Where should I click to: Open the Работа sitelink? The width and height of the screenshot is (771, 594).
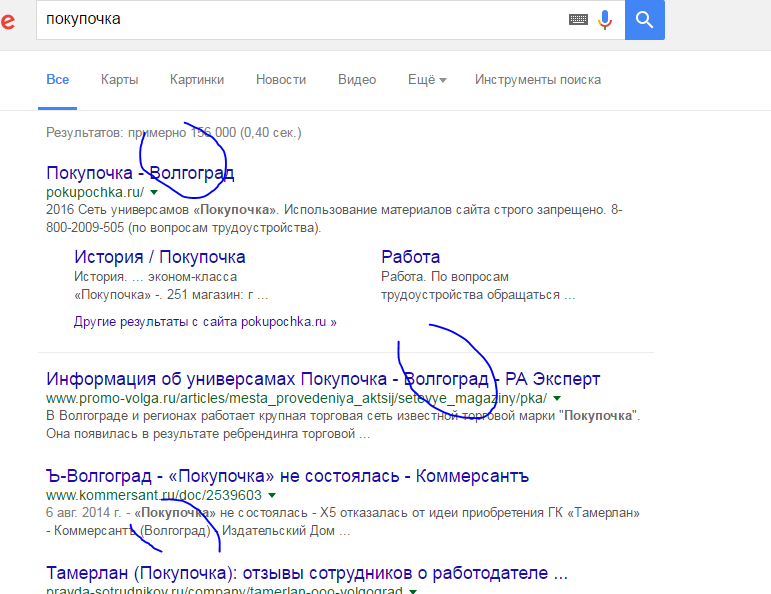(411, 257)
